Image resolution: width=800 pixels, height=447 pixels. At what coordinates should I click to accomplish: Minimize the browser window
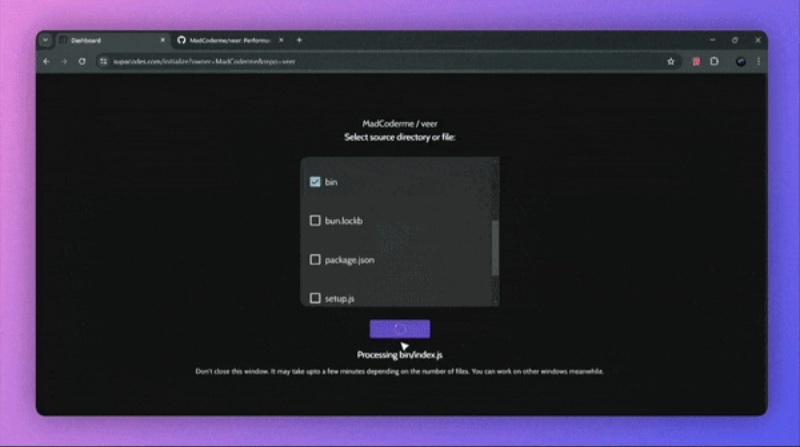click(x=713, y=40)
